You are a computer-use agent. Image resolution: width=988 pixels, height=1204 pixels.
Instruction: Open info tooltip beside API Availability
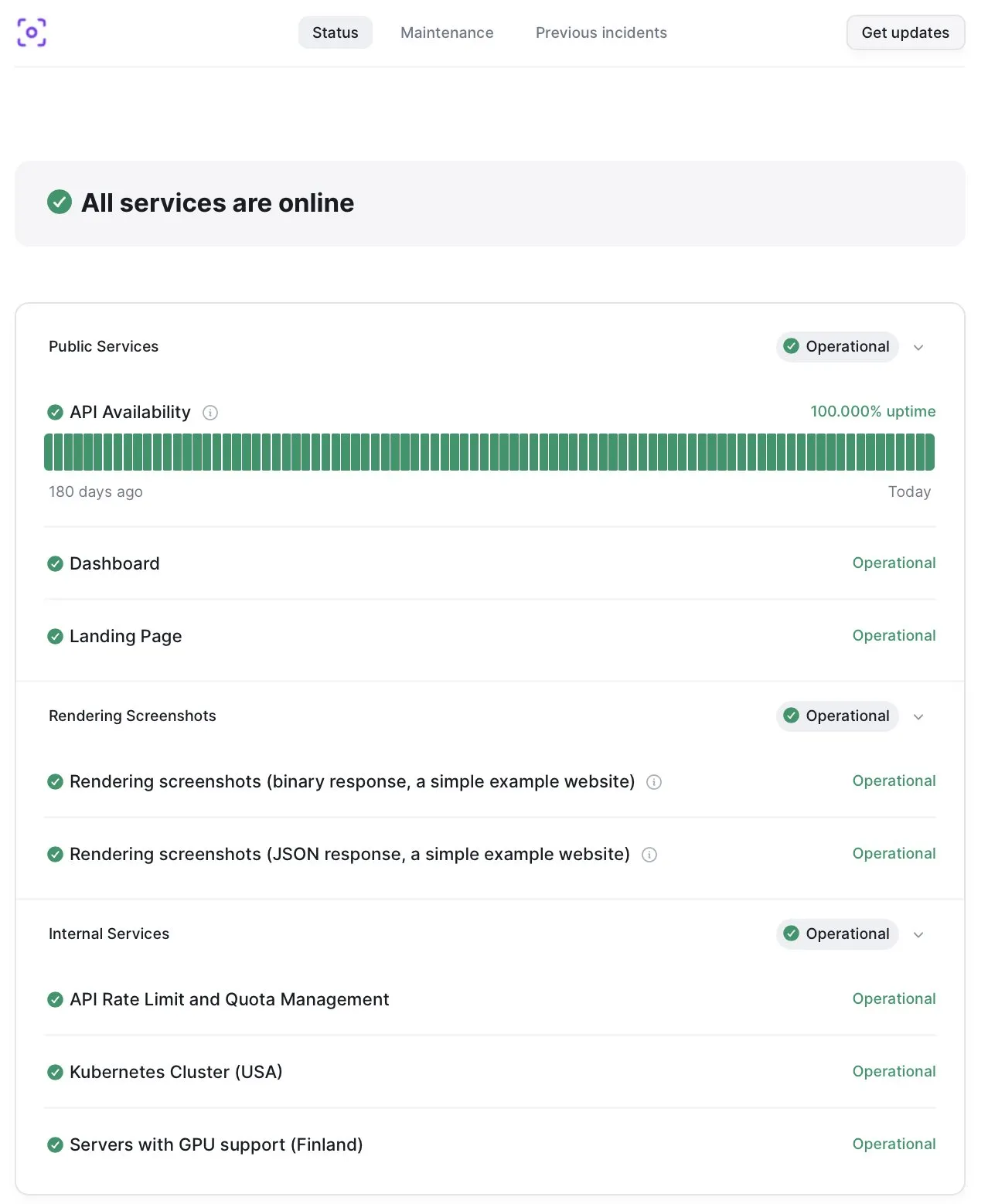click(210, 413)
